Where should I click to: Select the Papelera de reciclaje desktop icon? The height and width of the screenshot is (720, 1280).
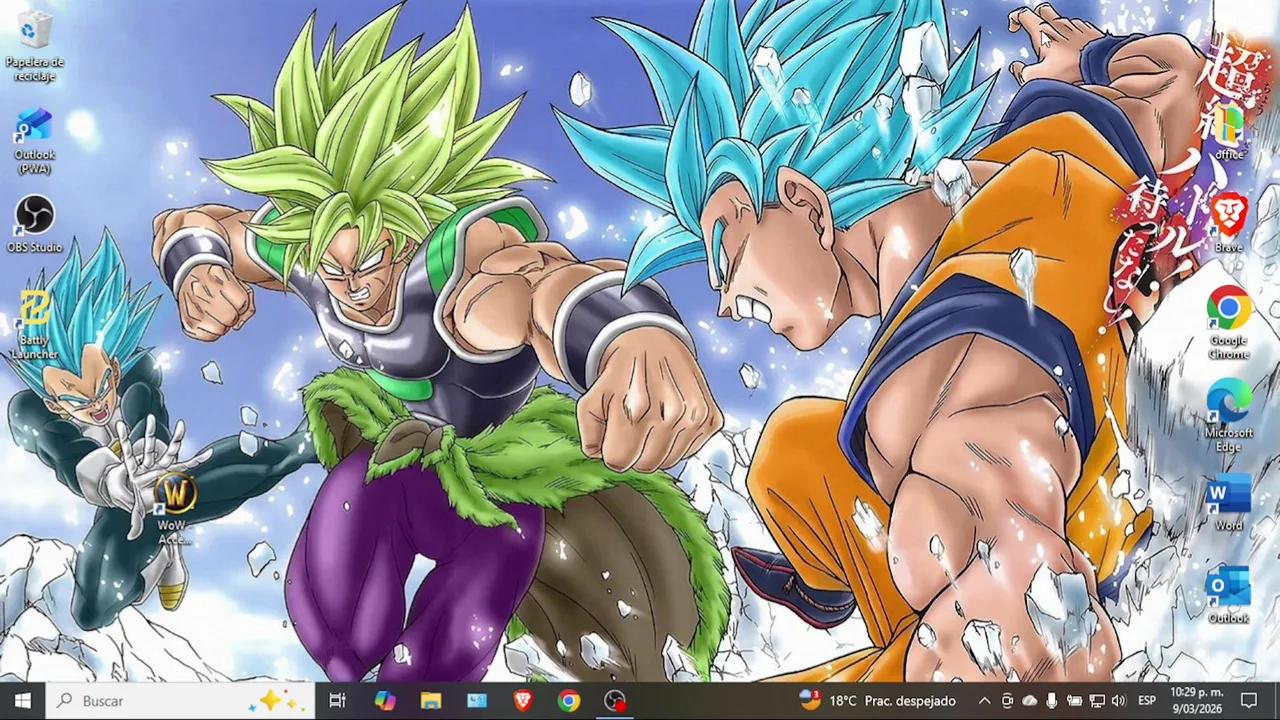(34, 45)
